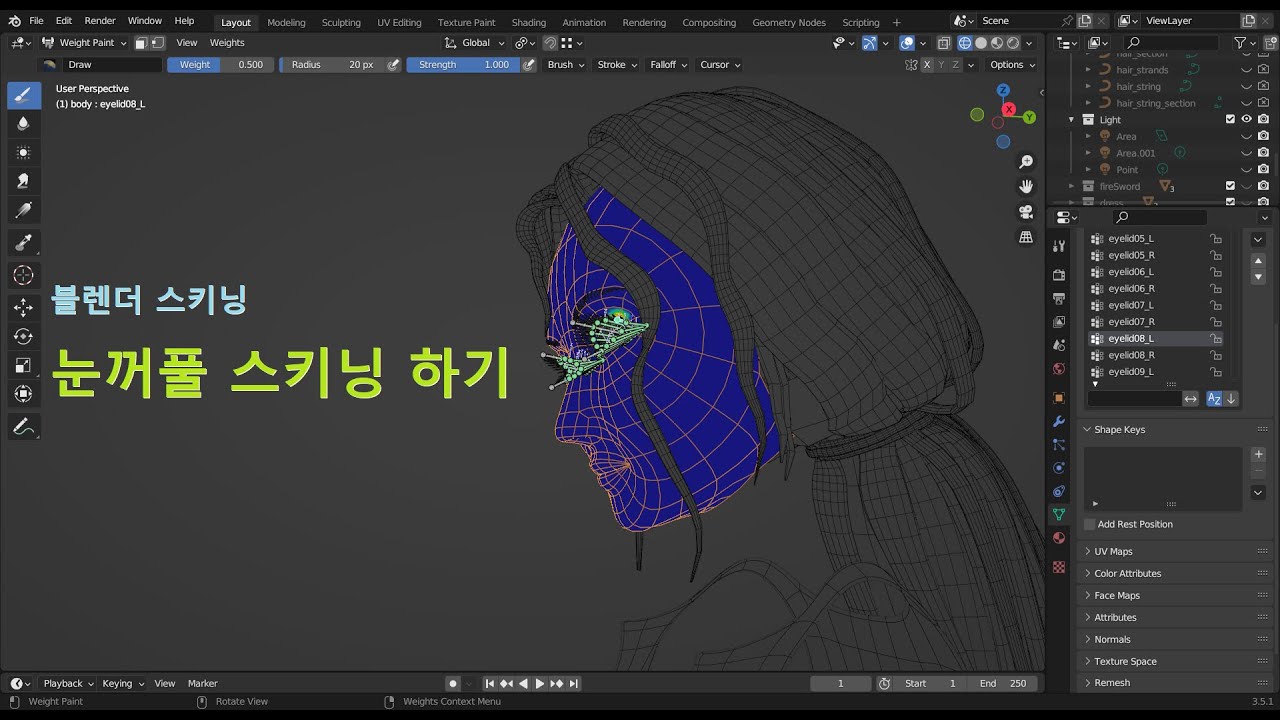This screenshot has height=720, width=1280.
Task: Select the Draw brush tool in toolbar
Action: [x=24, y=95]
